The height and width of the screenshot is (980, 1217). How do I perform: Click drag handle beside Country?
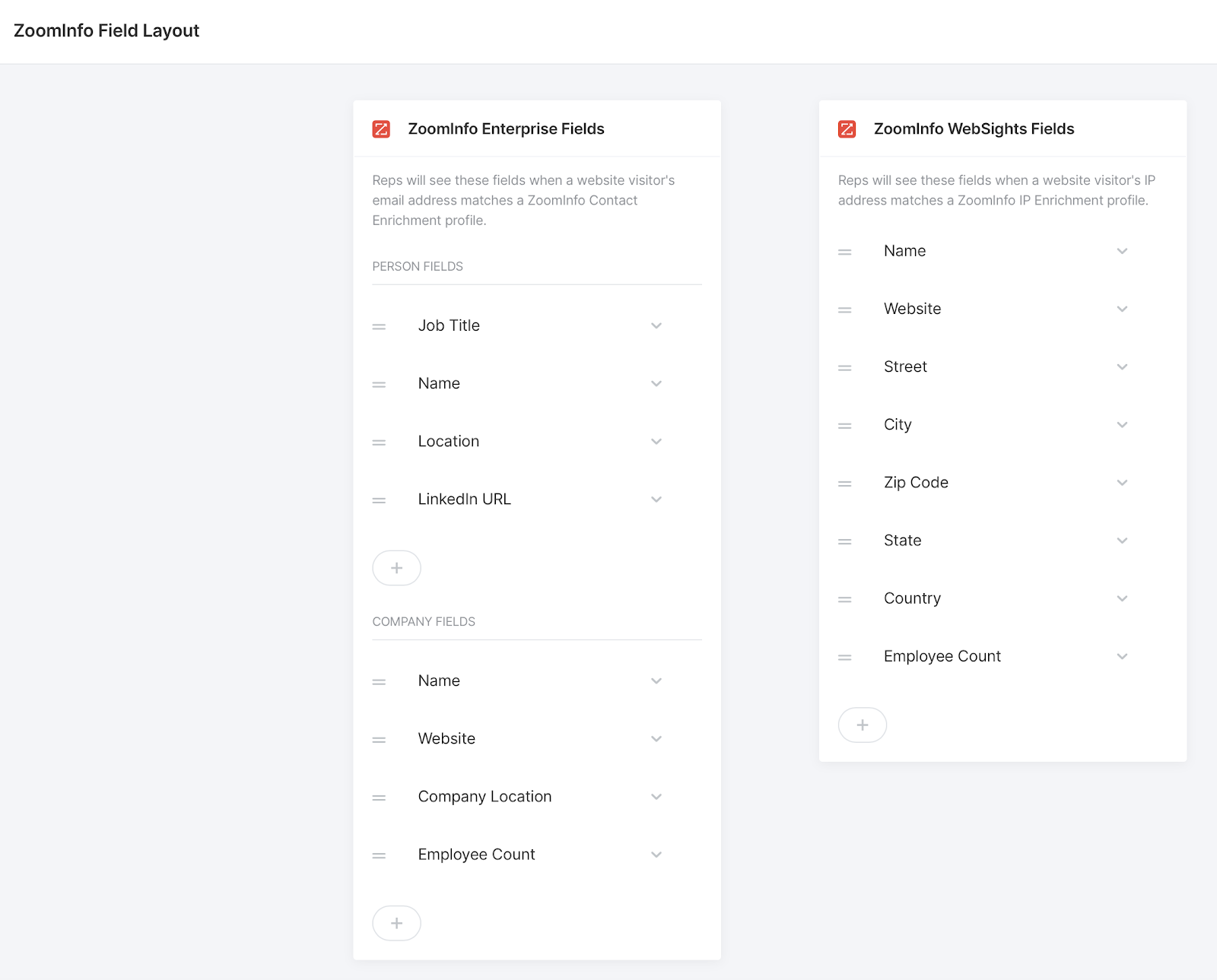tap(844, 599)
